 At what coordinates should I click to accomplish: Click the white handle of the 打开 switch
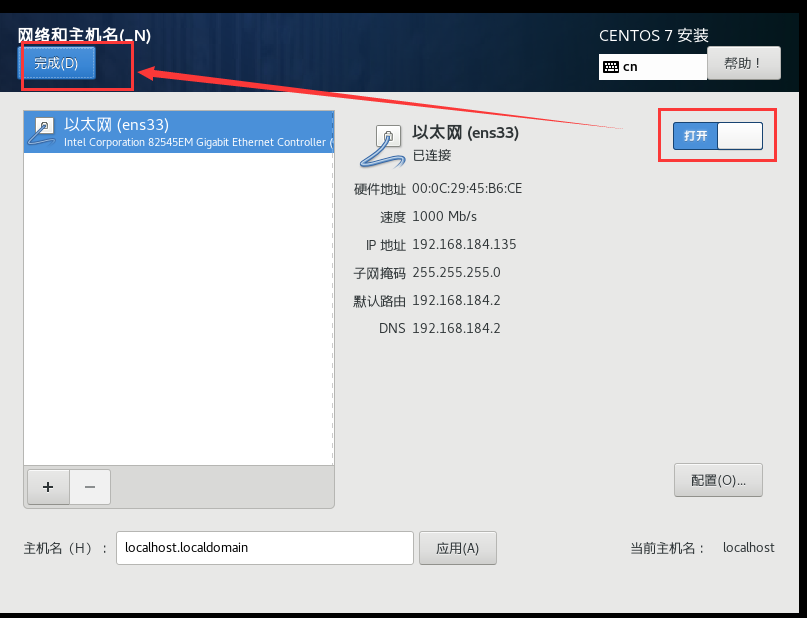pos(740,136)
